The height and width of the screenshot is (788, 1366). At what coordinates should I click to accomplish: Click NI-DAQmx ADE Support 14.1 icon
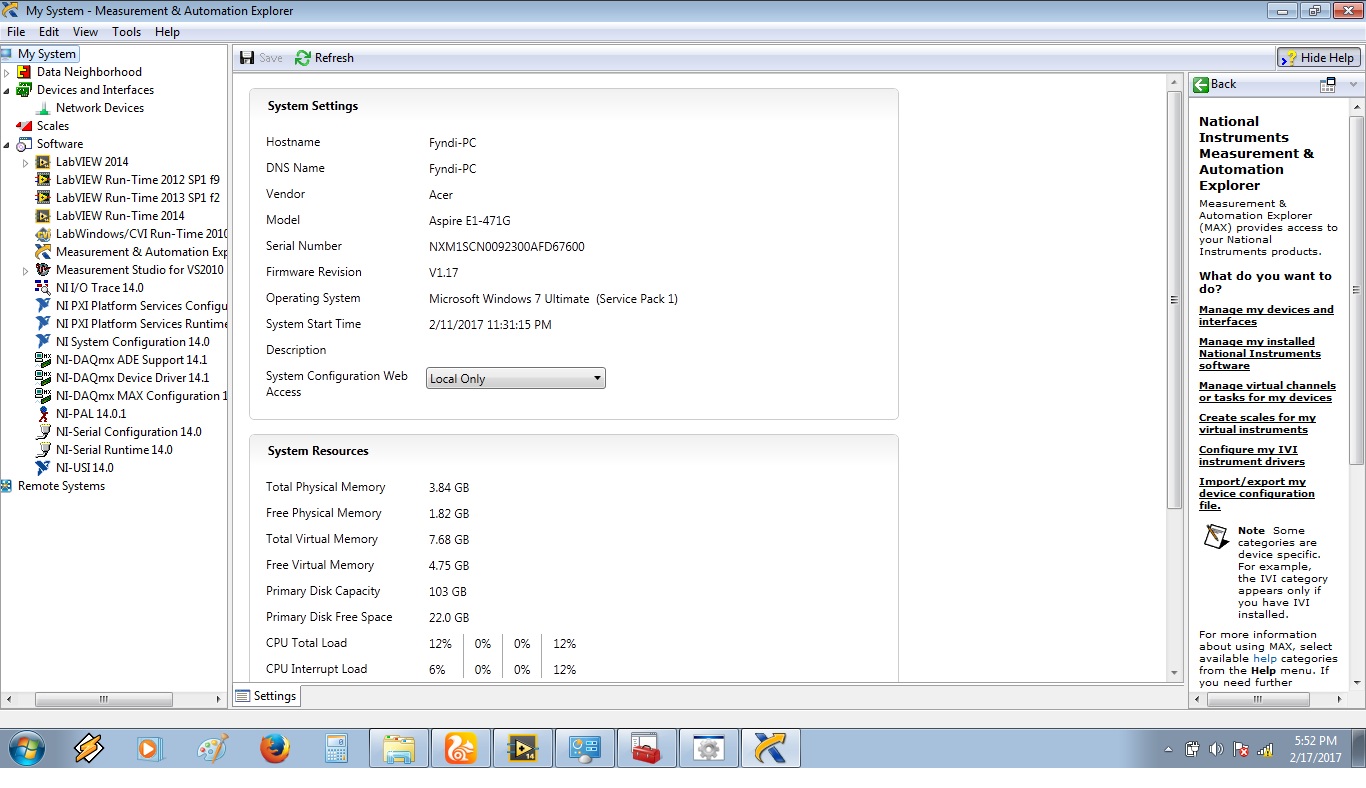43,360
